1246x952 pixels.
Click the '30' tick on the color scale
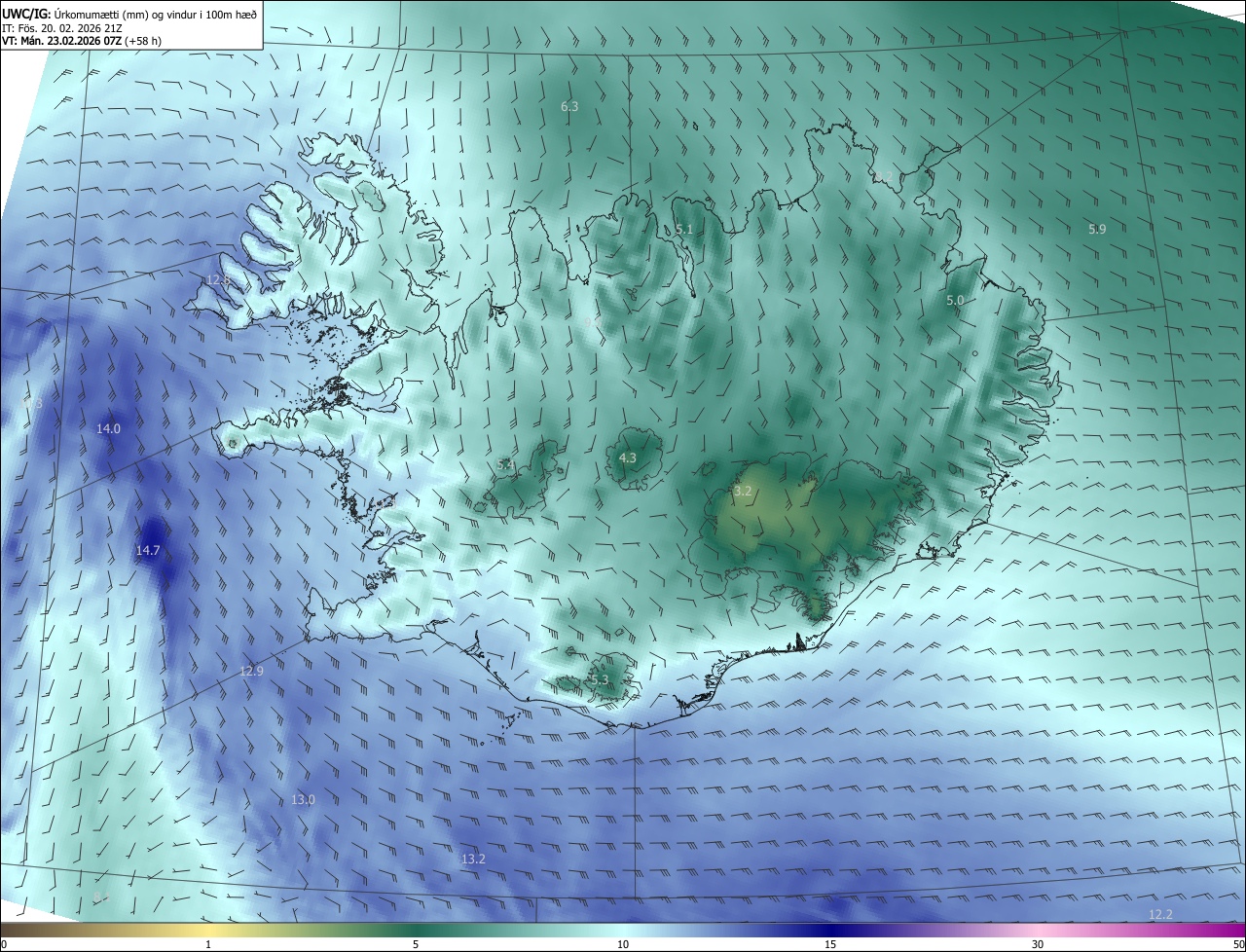1038,944
